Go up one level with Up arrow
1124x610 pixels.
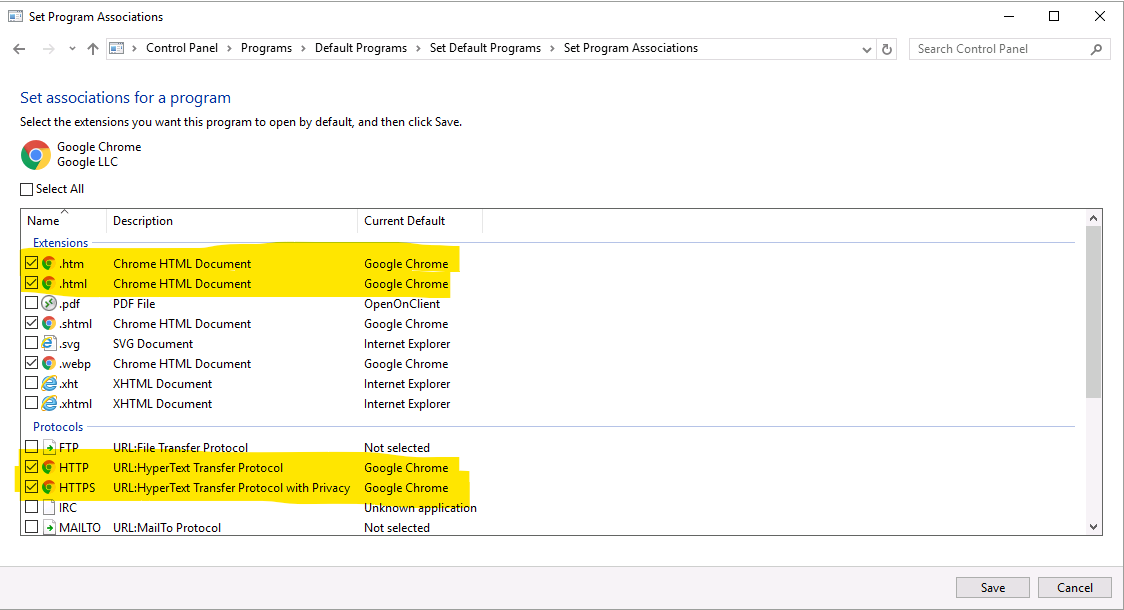(x=92, y=49)
